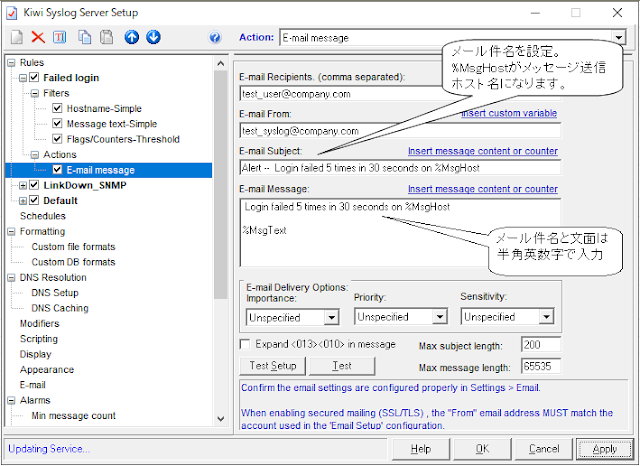640x466 pixels.
Task: Click the red X delete icon
Action: click(38, 38)
